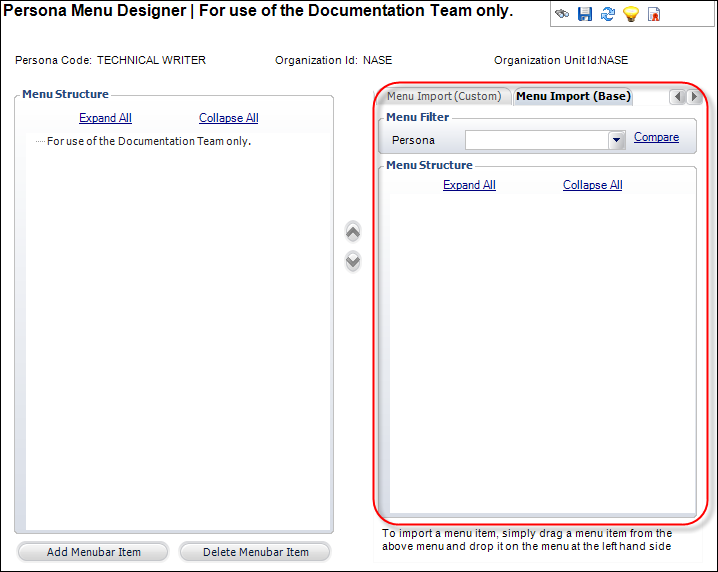Screen dimensions: 718x572
Task: Click the import instructions text about dragging a menu item
Action: (527, 539)
